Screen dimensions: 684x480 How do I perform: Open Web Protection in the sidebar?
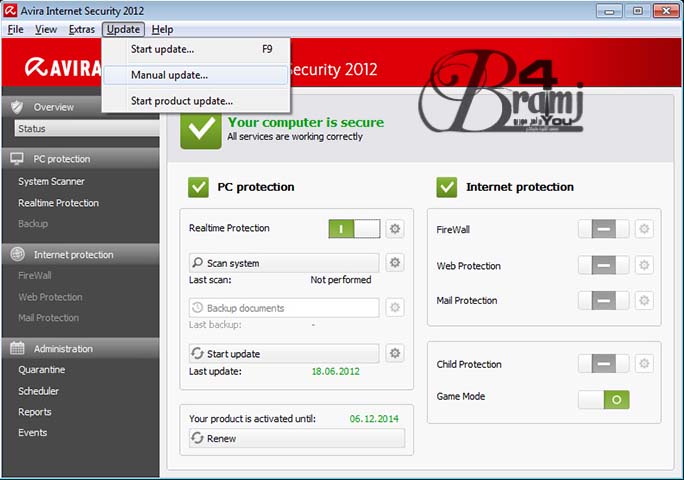(50, 297)
